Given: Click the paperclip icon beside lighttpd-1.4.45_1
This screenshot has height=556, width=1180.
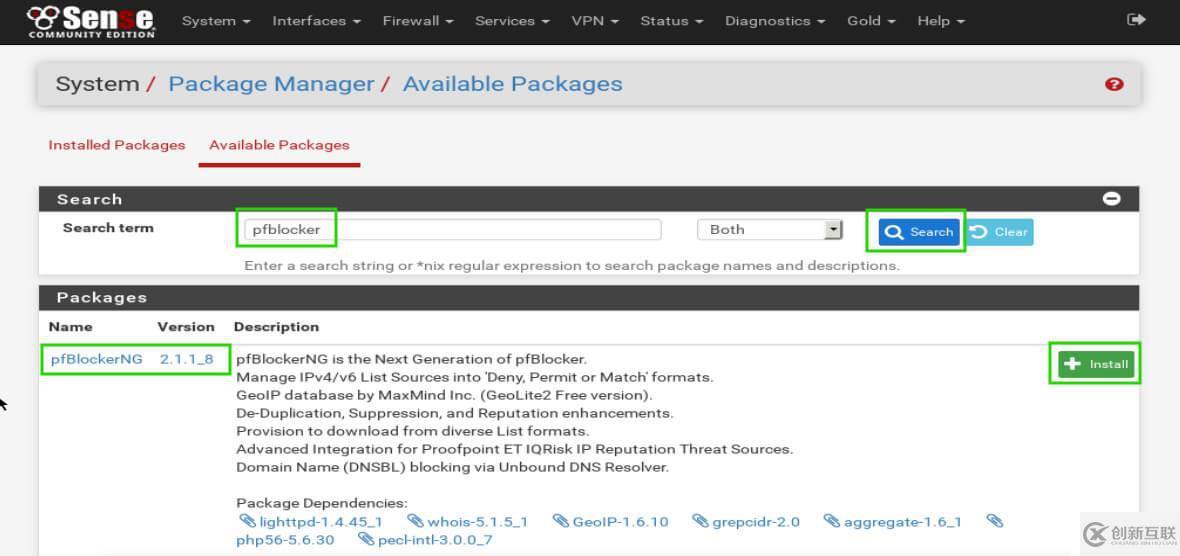Looking at the screenshot, I should point(248,521).
